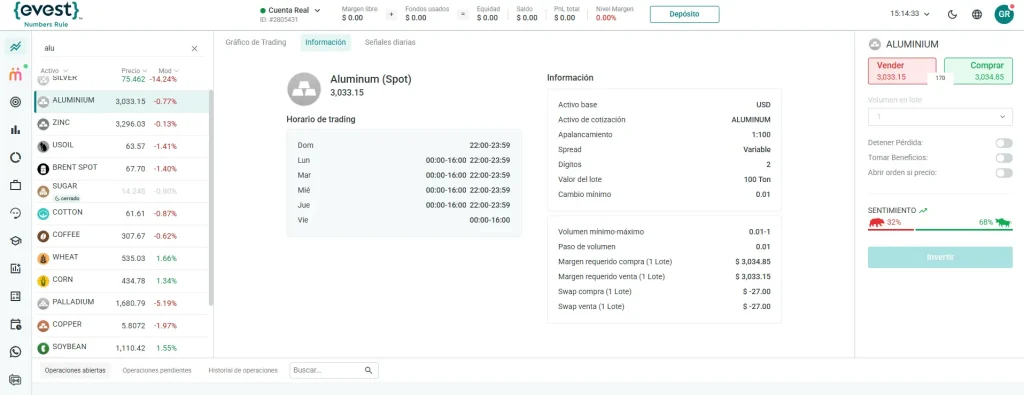Open the calculator icon in sidebar
Screen dimensions: 1024x395
pos(16,296)
